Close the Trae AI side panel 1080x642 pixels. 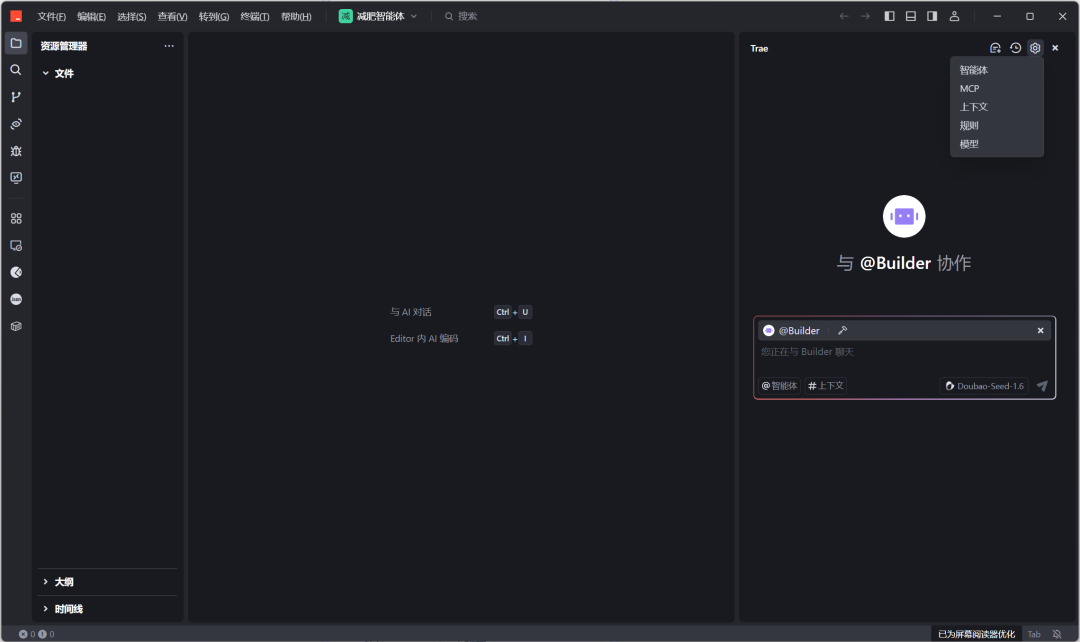1055,48
